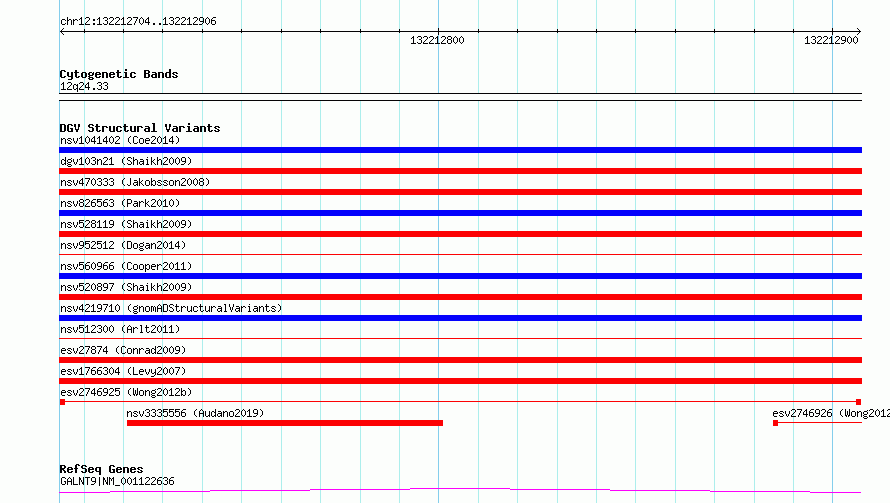Open the DGV Structural Variants track heading
Screen dimensions: 890x503
pos(140,128)
